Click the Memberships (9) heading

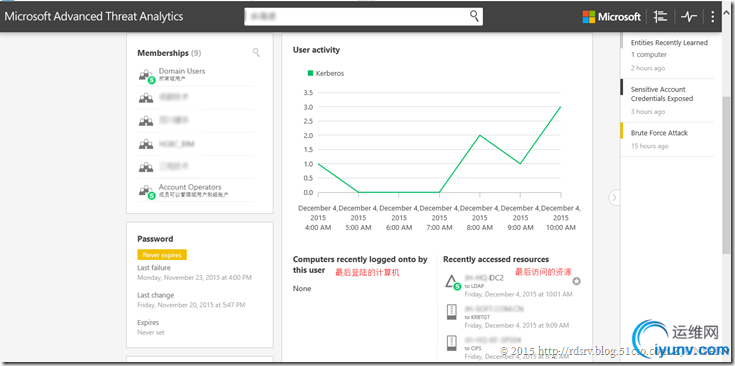169,53
